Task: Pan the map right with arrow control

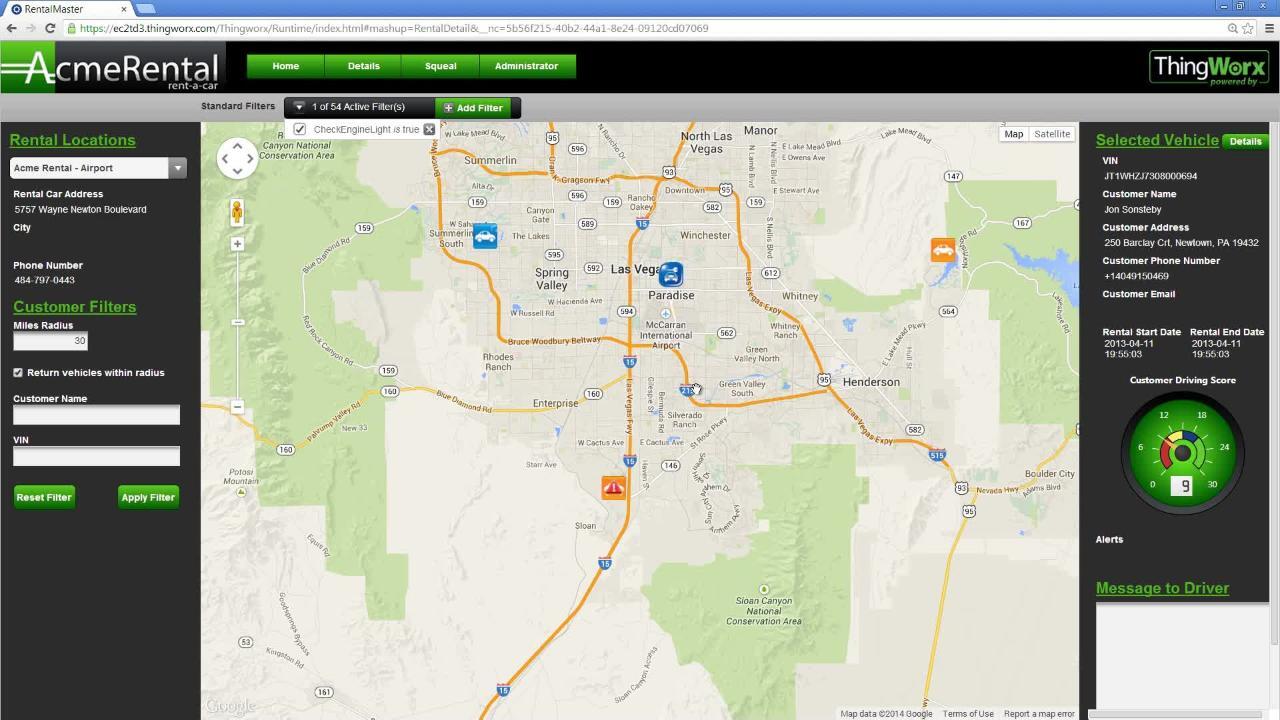Action: [x=250, y=158]
